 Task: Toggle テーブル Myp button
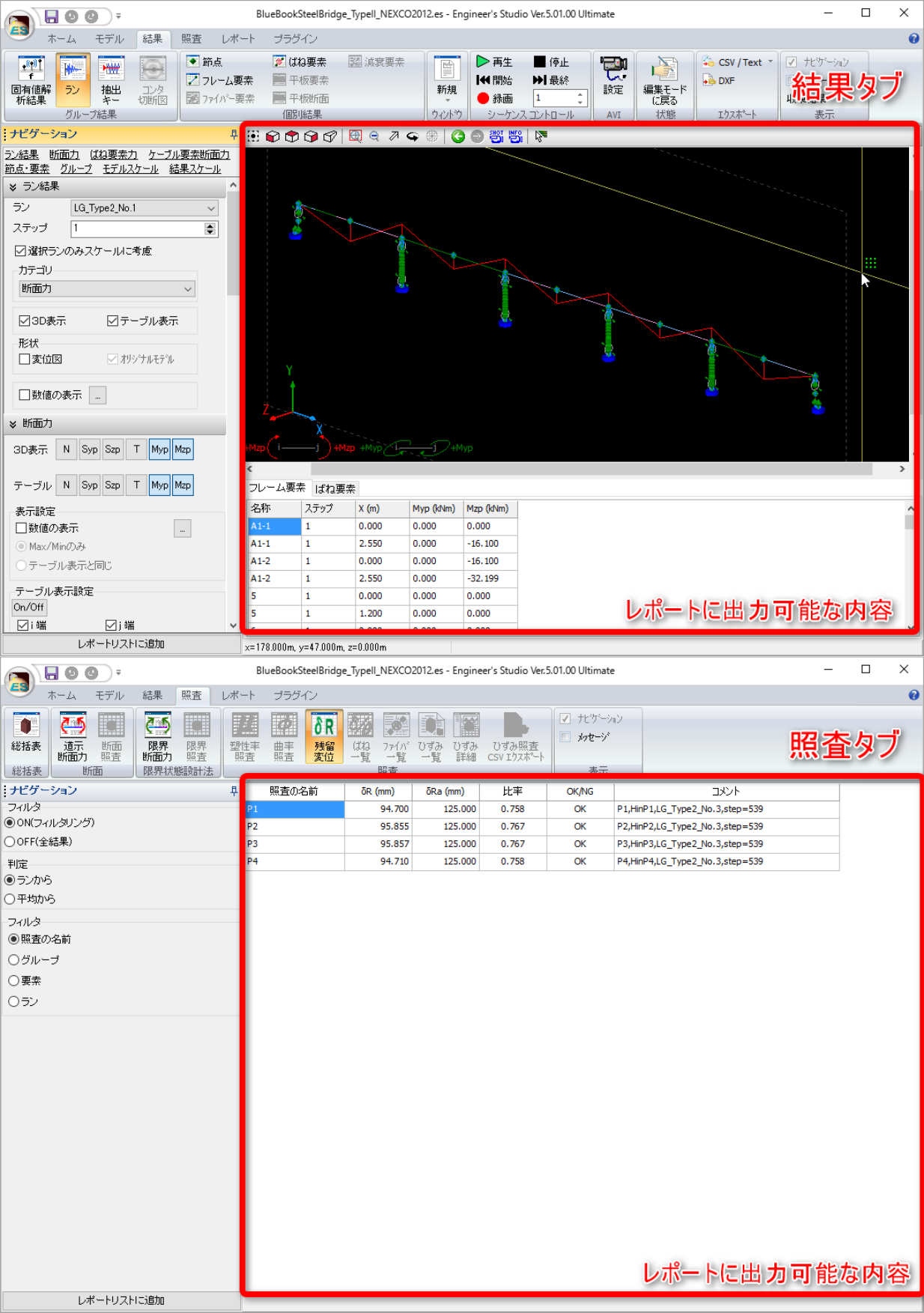click(159, 485)
